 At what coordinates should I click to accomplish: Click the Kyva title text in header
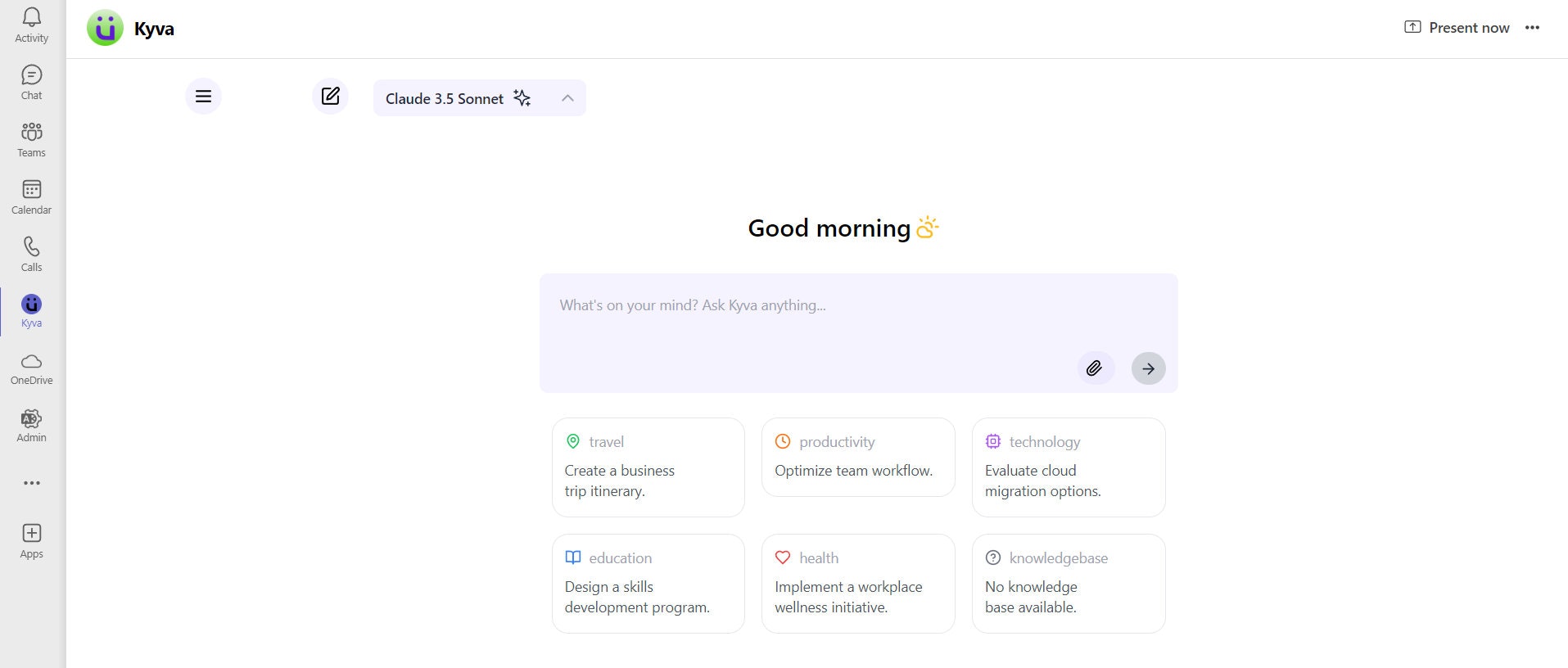click(x=154, y=29)
